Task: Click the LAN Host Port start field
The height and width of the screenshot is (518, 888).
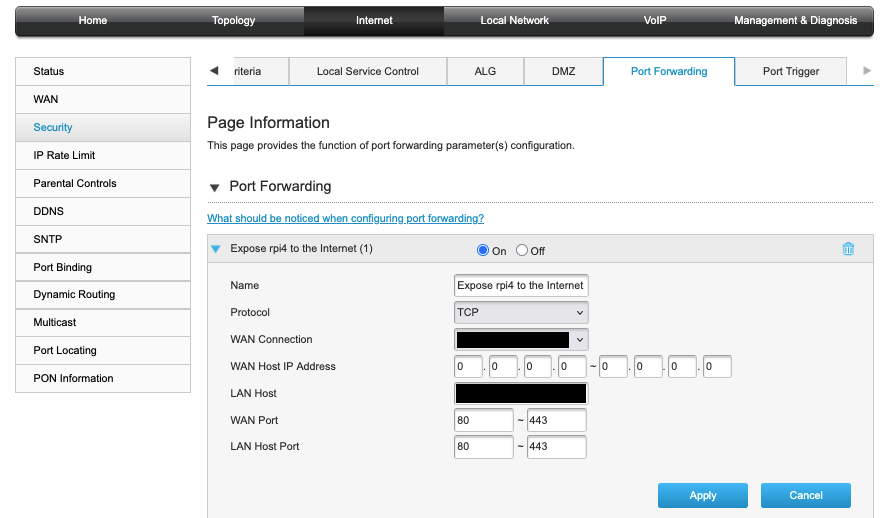Action: pyautogui.click(x=484, y=447)
